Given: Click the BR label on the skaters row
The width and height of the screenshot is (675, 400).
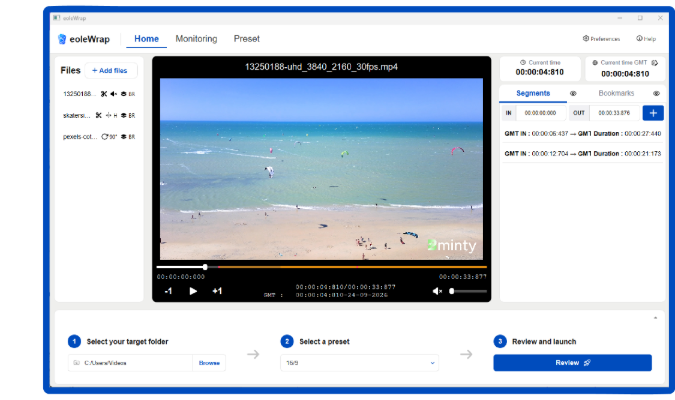Looking at the screenshot, I should click(132, 116).
